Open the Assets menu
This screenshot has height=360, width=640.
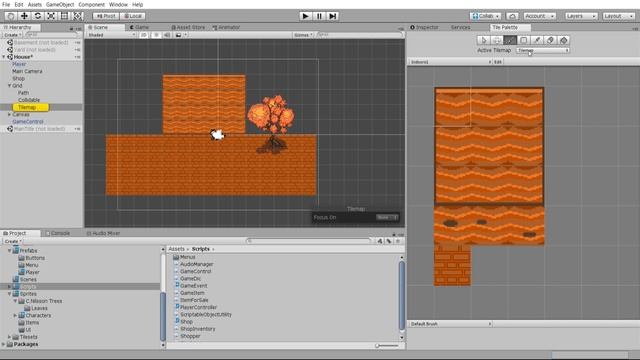click(x=35, y=4)
